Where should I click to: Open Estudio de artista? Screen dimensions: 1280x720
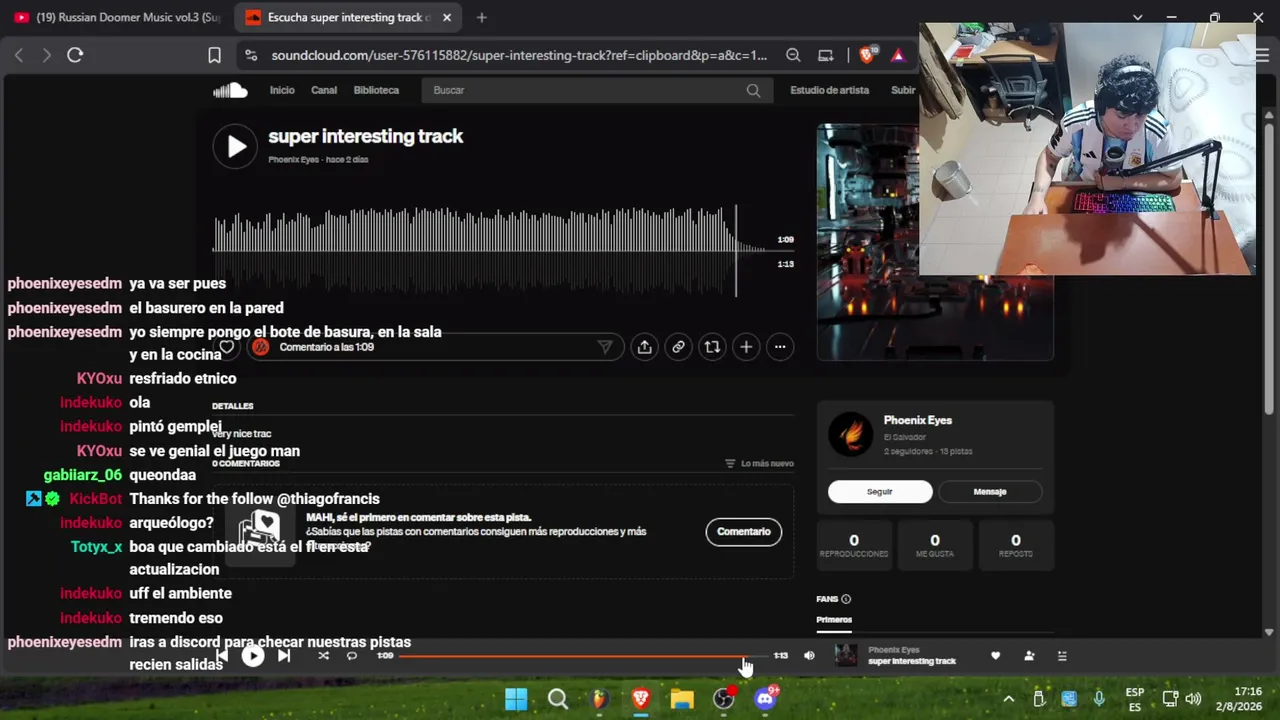(x=829, y=90)
